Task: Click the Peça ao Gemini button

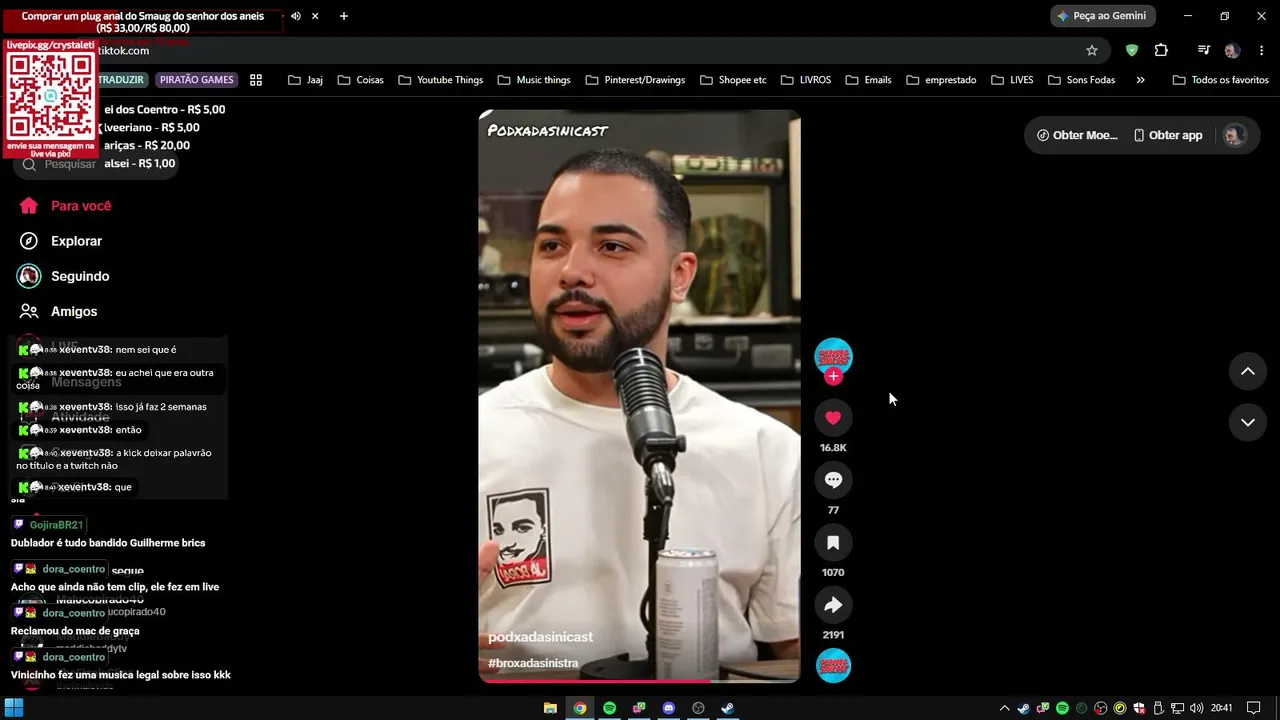Action: [1103, 16]
